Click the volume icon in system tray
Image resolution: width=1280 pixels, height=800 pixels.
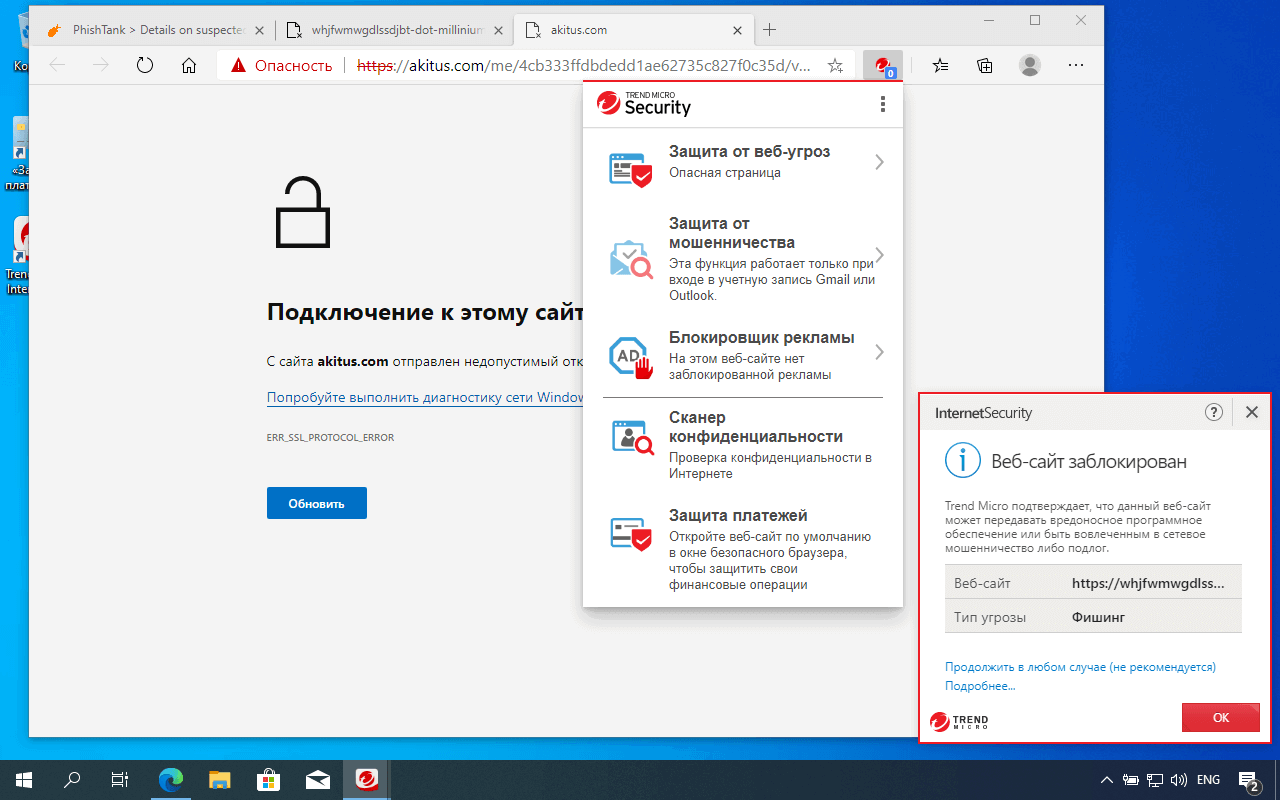click(1178, 780)
